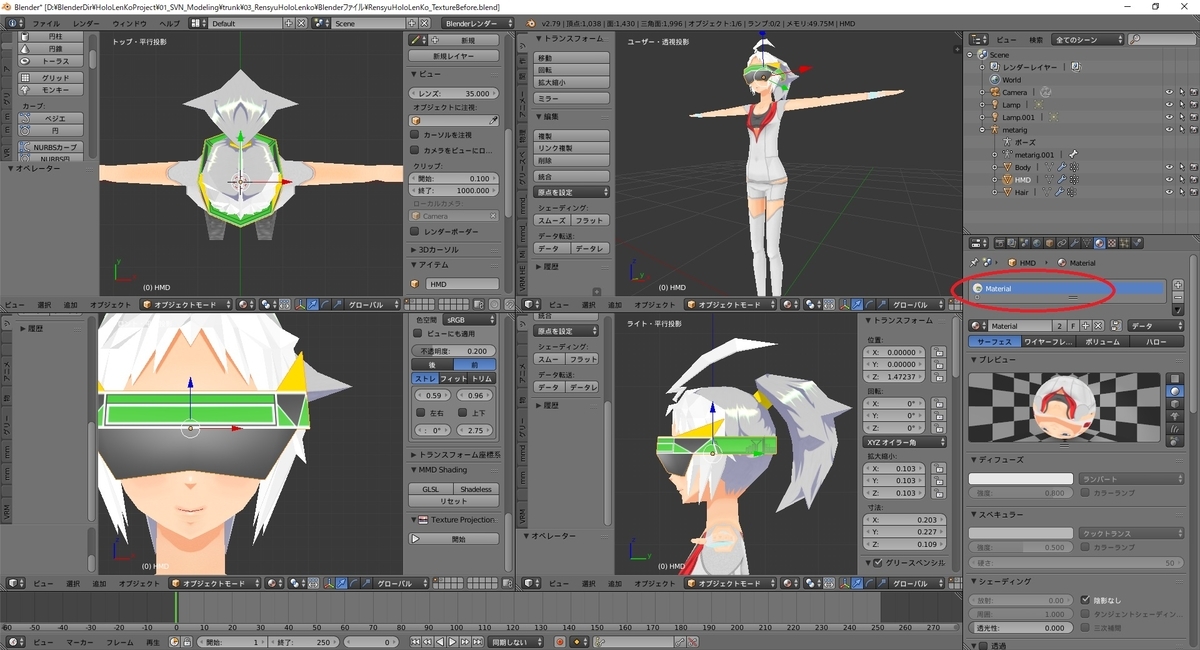Toggle グリースペンシル checkbox
1200x650 pixels.
click(x=878, y=563)
